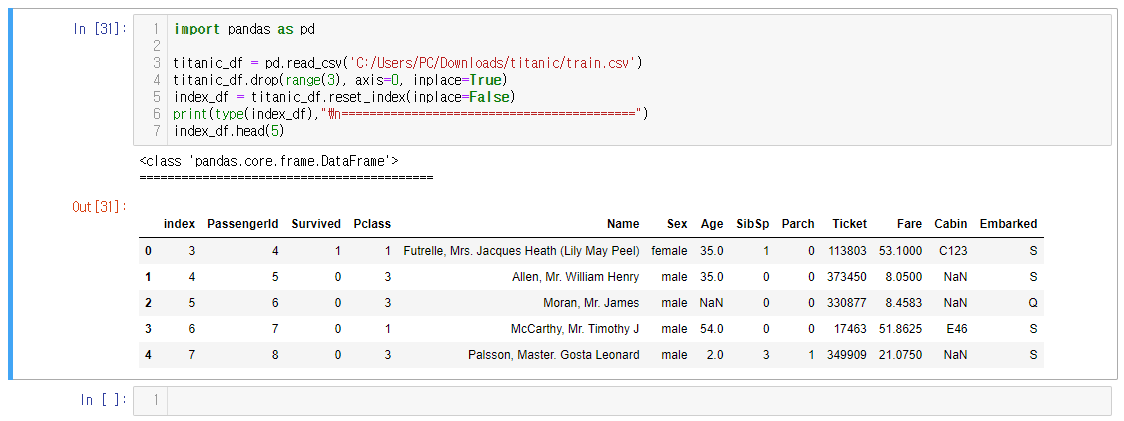Click the Embarked column header

1009,224
